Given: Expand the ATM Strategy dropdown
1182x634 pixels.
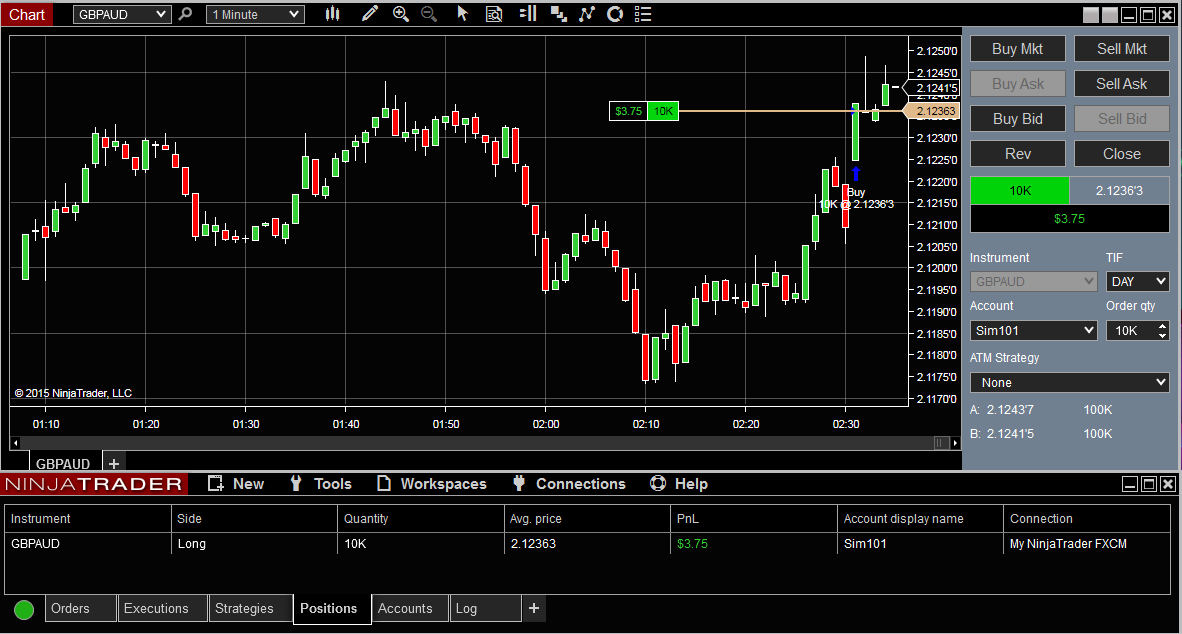Looking at the screenshot, I should 1070,382.
